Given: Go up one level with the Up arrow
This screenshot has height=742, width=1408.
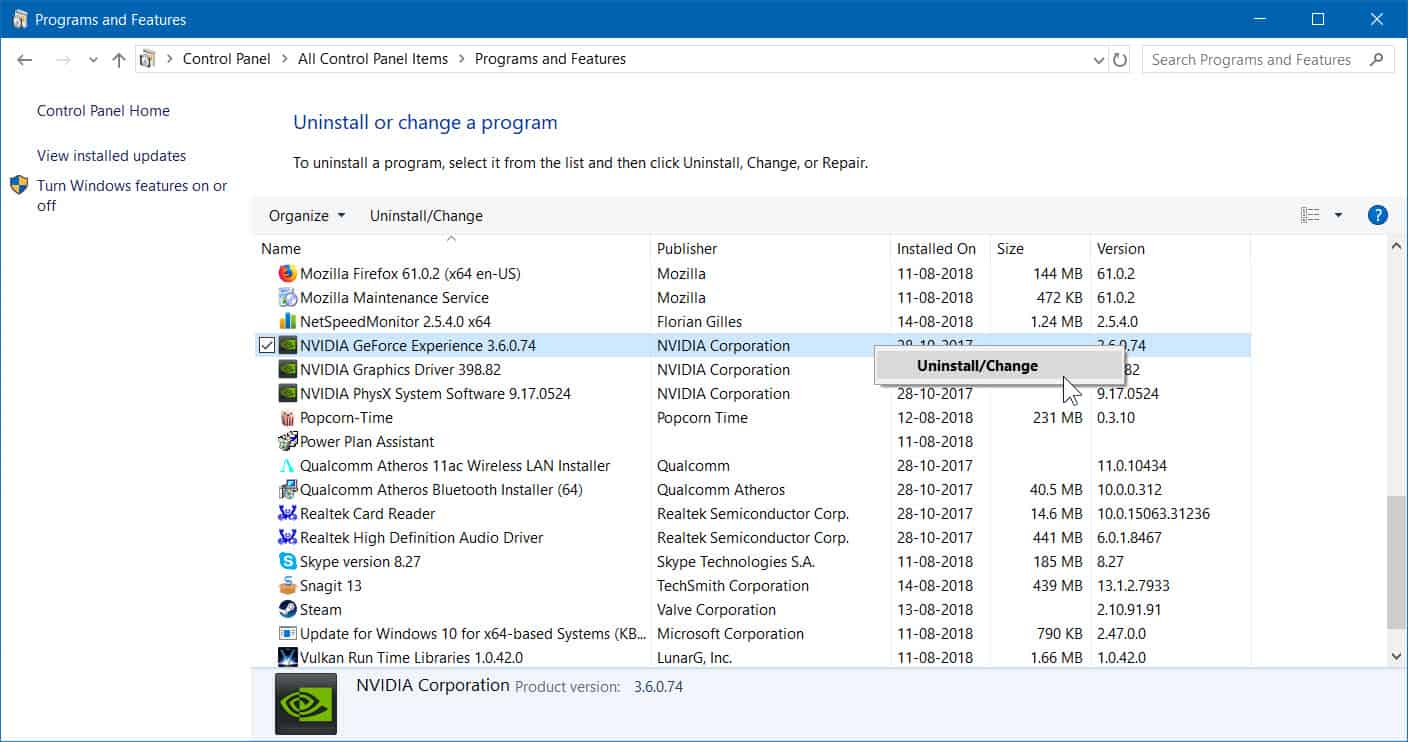Looking at the screenshot, I should pyautogui.click(x=119, y=60).
